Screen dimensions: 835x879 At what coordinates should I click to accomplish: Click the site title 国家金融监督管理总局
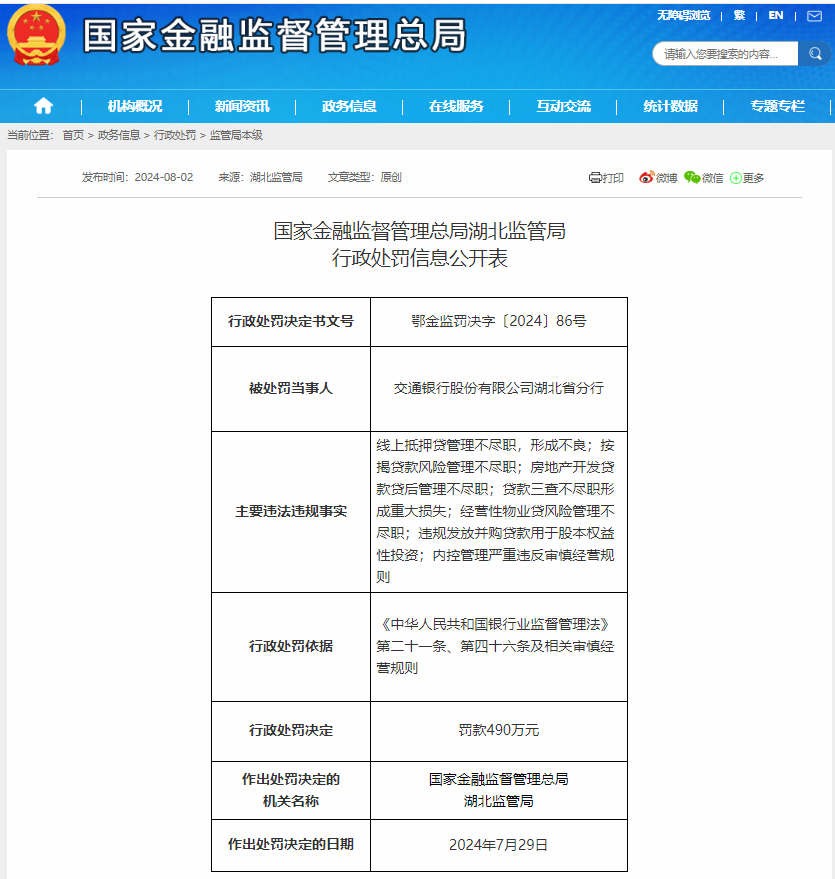275,35
